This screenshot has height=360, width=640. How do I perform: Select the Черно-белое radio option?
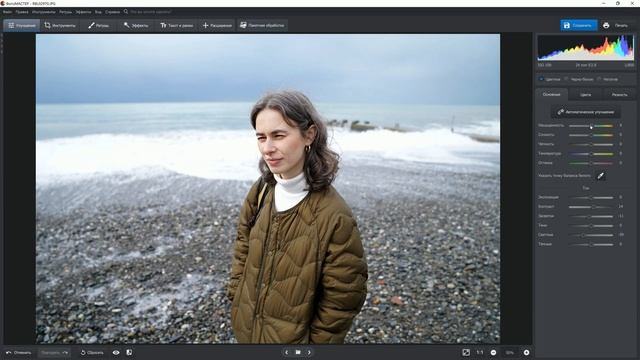pyautogui.click(x=579, y=79)
